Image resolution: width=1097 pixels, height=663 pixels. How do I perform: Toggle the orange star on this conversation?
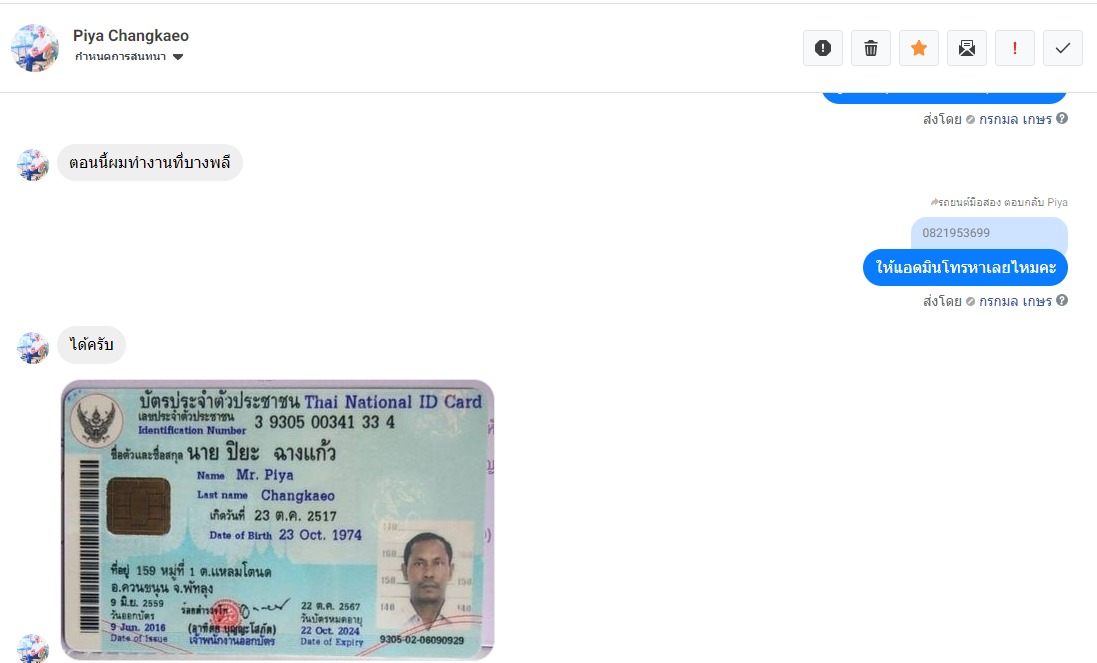pyautogui.click(x=919, y=48)
